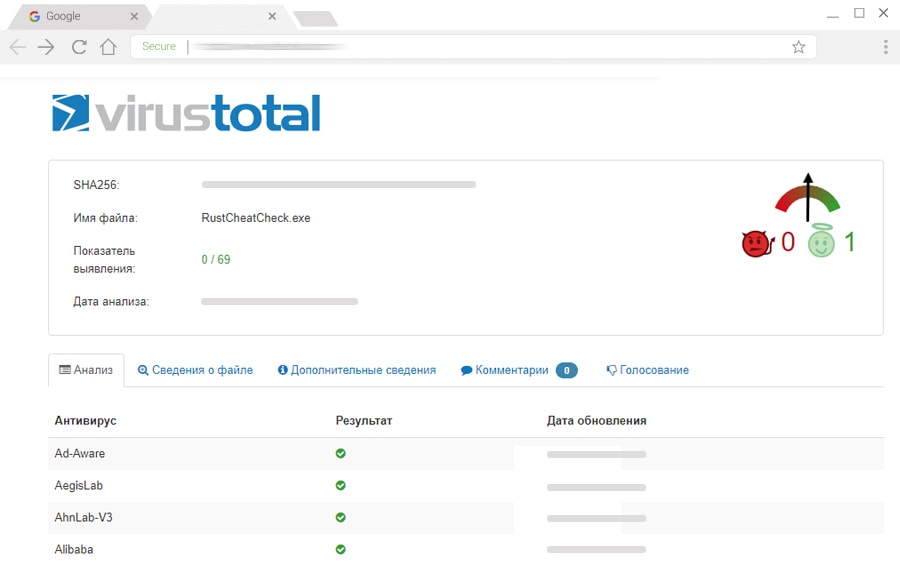The image size is (900, 562).
Task: Click the Дата анализа label
Action: [111, 302]
